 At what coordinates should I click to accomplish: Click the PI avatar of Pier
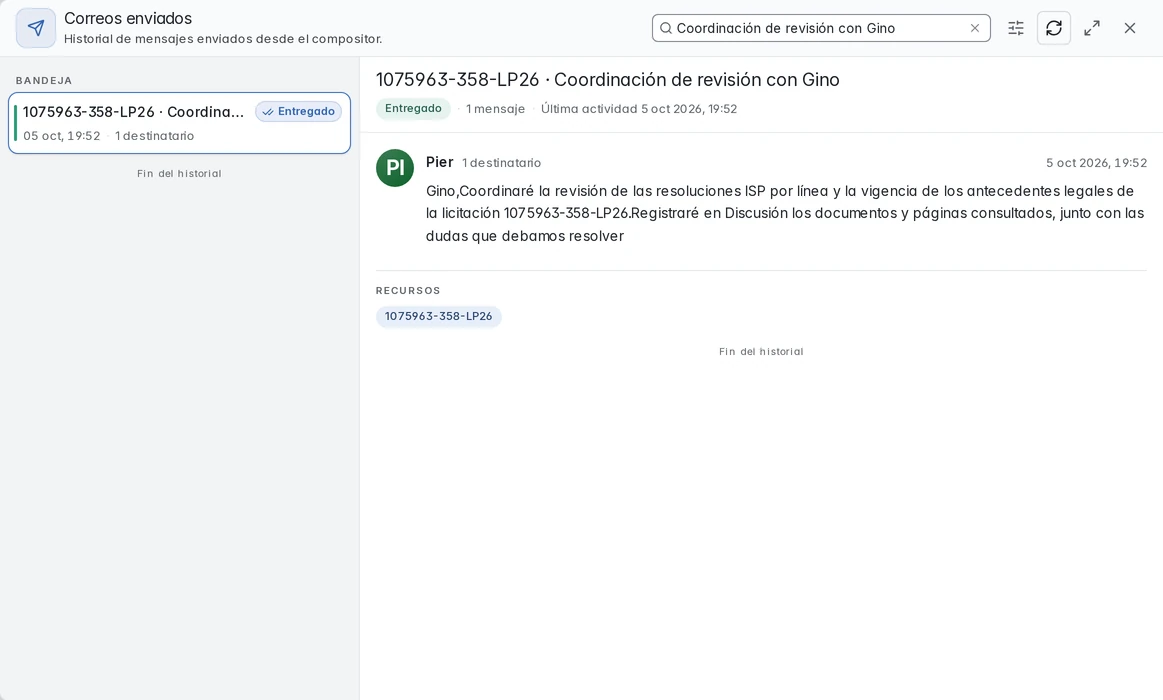pos(395,168)
